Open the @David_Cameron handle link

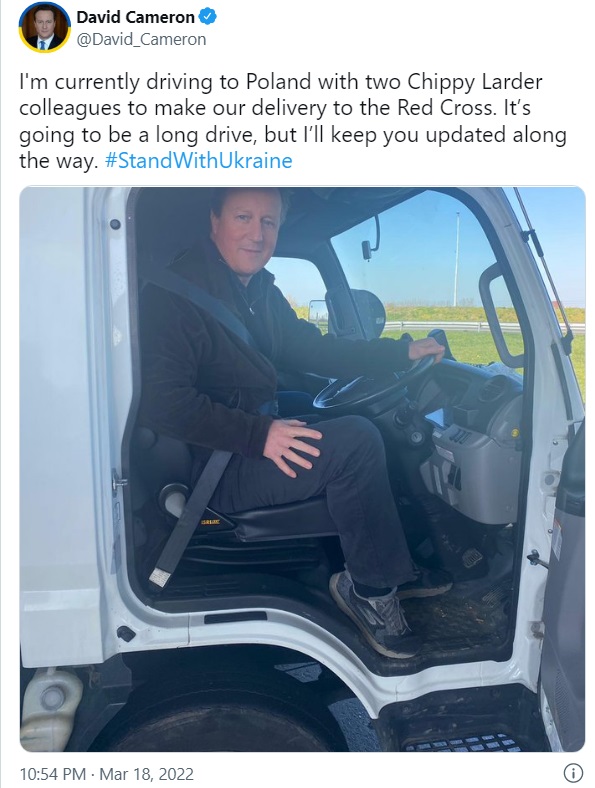(141, 39)
